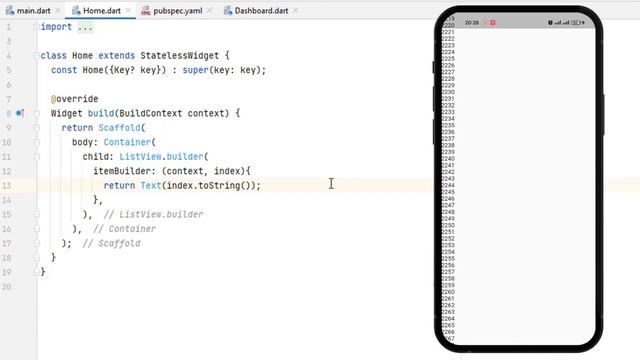Click the battery icon in phone status bar
The width and height of the screenshot is (640, 360).
point(576,23)
